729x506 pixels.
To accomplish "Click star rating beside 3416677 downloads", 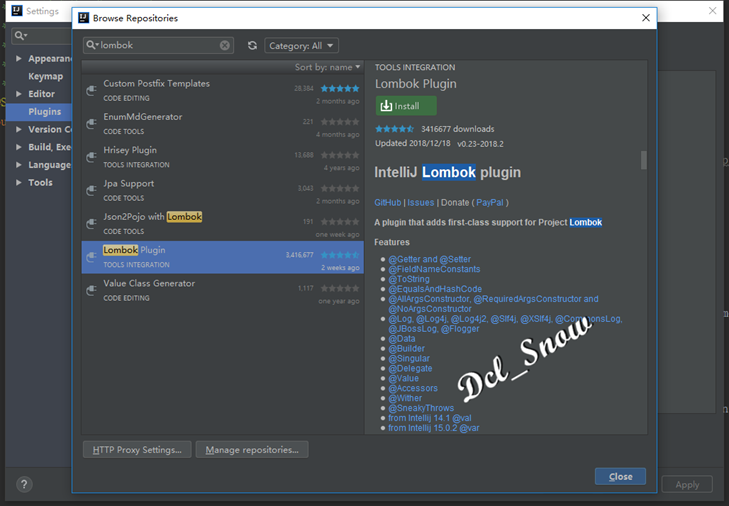I will tap(394, 129).
